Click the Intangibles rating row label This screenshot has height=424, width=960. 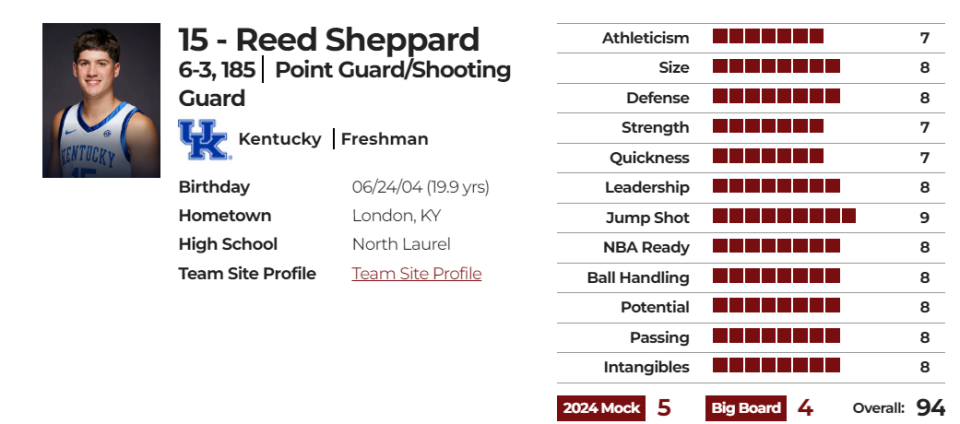[x=647, y=367]
